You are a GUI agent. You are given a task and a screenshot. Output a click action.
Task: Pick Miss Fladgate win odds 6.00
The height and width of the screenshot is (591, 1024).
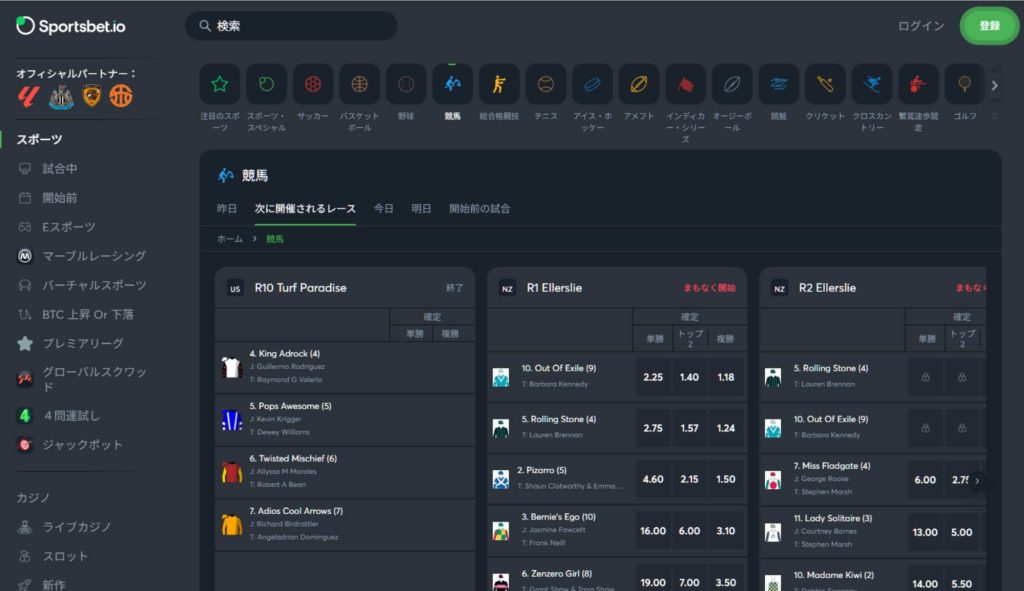click(925, 480)
